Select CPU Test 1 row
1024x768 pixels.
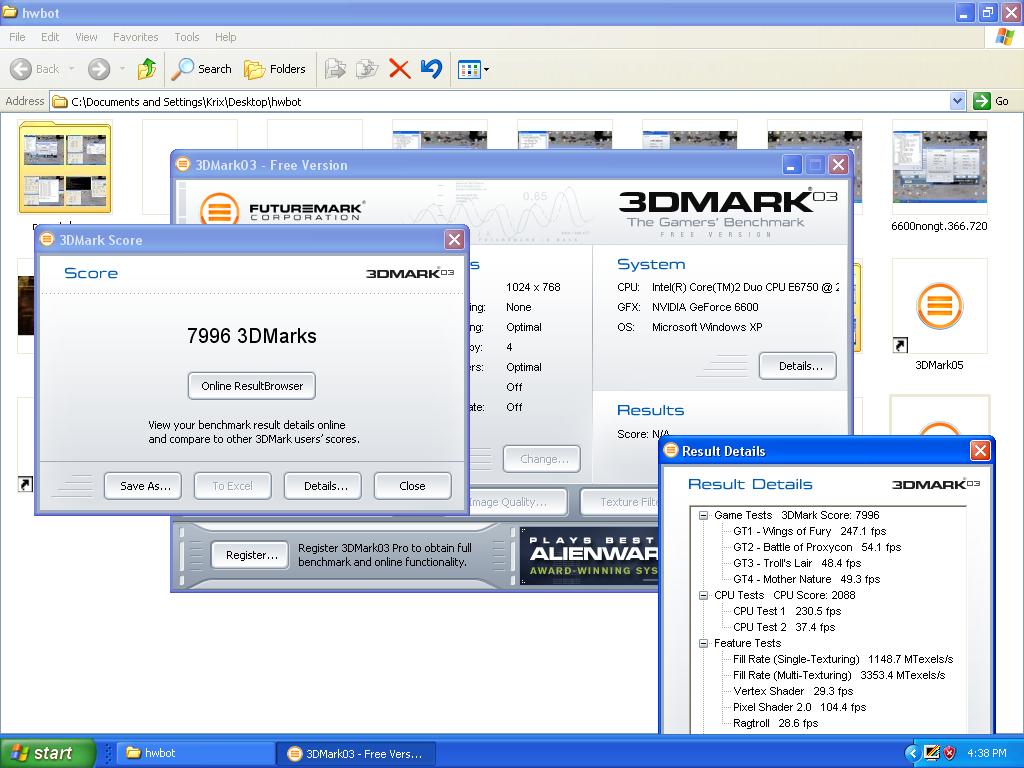point(787,611)
